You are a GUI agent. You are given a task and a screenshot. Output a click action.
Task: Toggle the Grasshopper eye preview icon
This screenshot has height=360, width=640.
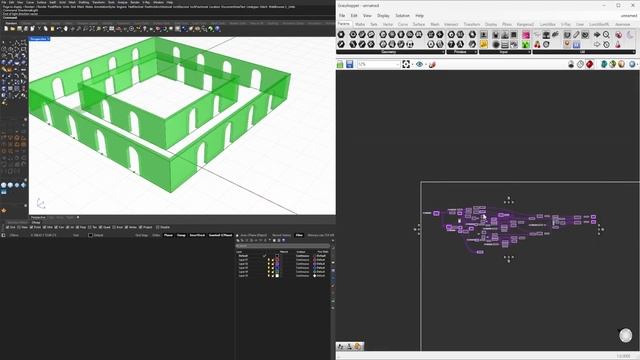click(419, 64)
